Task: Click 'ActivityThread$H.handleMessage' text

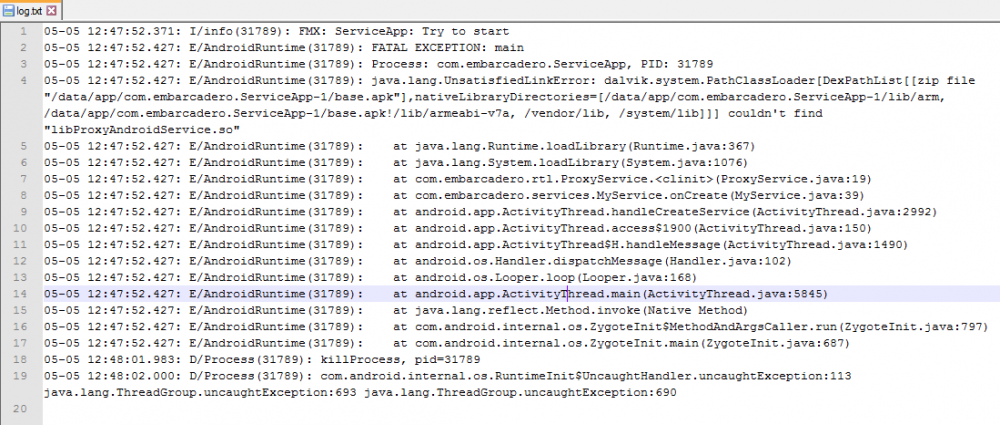Action: point(611,244)
